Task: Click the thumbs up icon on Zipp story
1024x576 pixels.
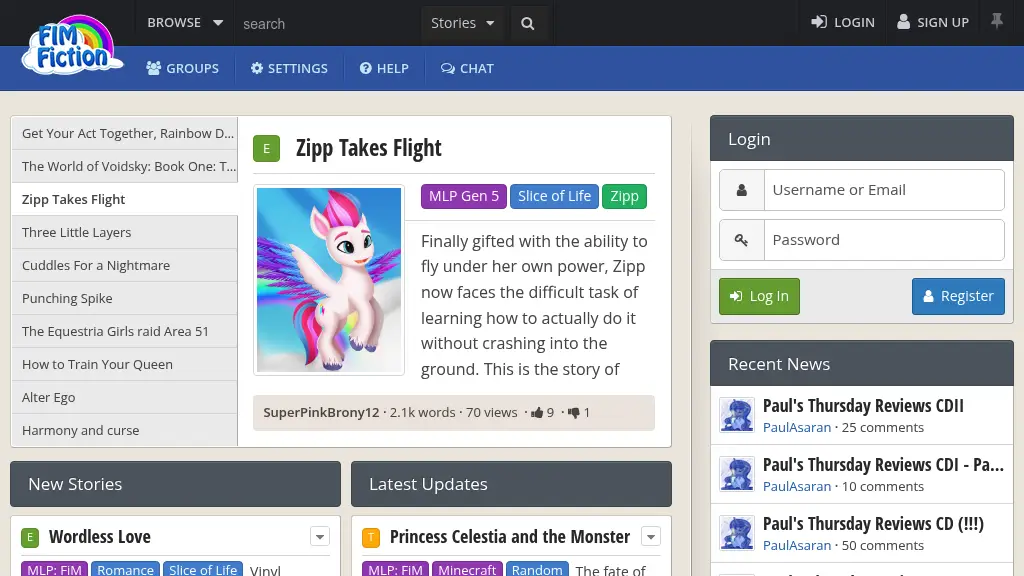Action: (x=537, y=412)
